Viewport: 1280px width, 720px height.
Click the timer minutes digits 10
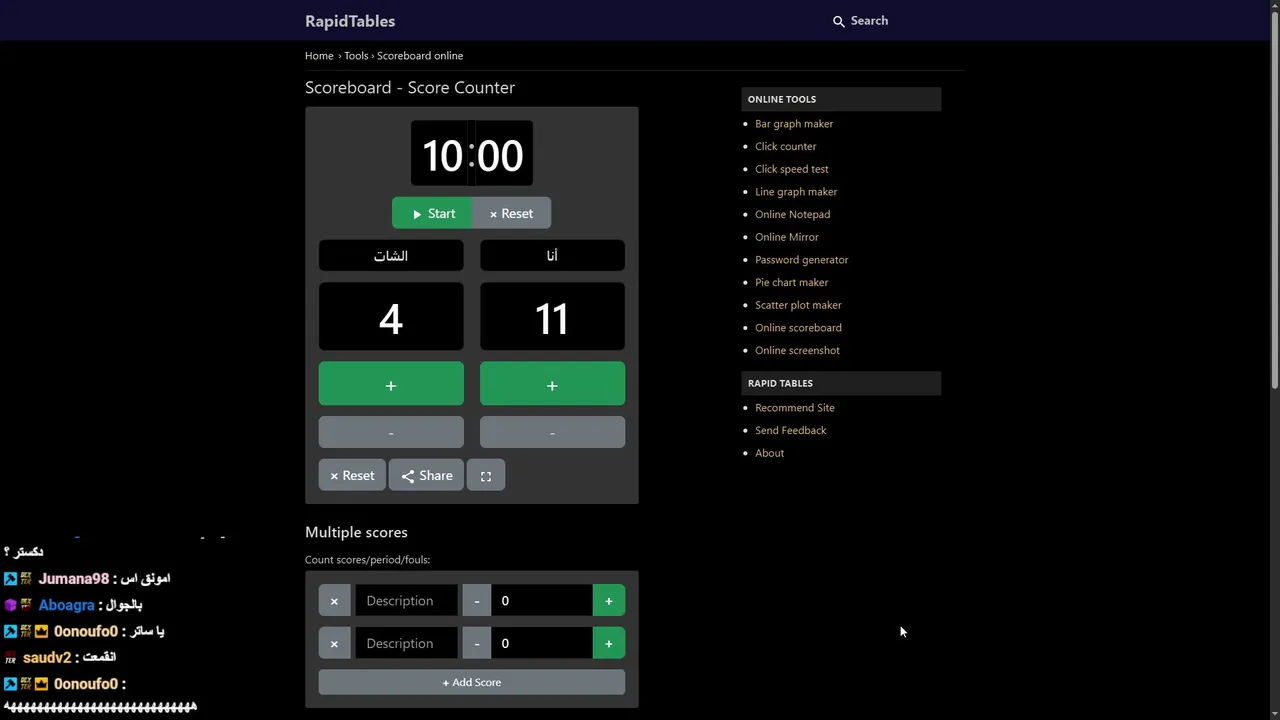click(442, 155)
